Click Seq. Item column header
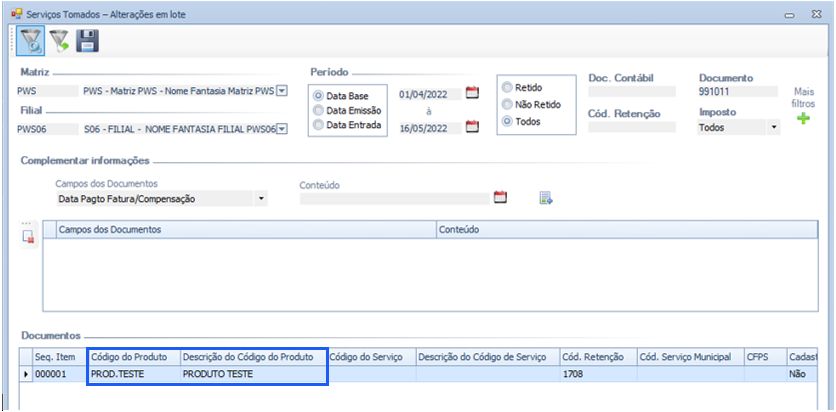836x412 pixels. coord(59,357)
